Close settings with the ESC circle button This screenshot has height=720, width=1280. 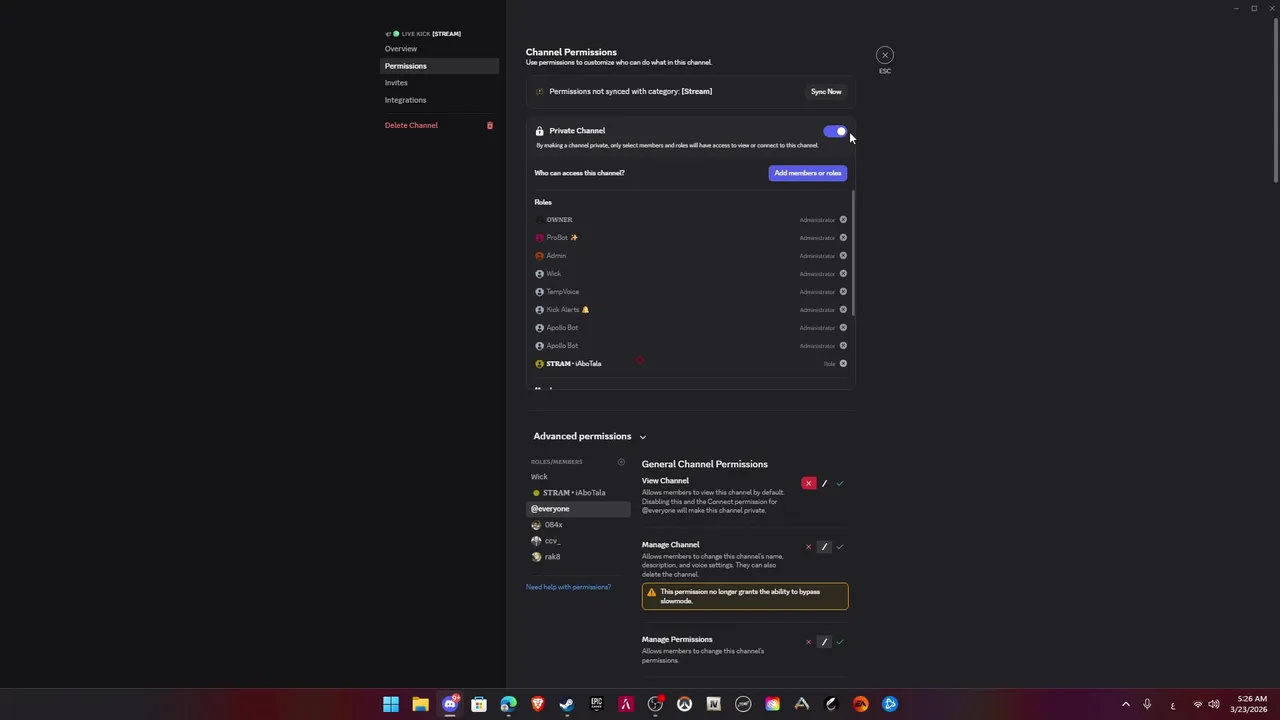885,55
